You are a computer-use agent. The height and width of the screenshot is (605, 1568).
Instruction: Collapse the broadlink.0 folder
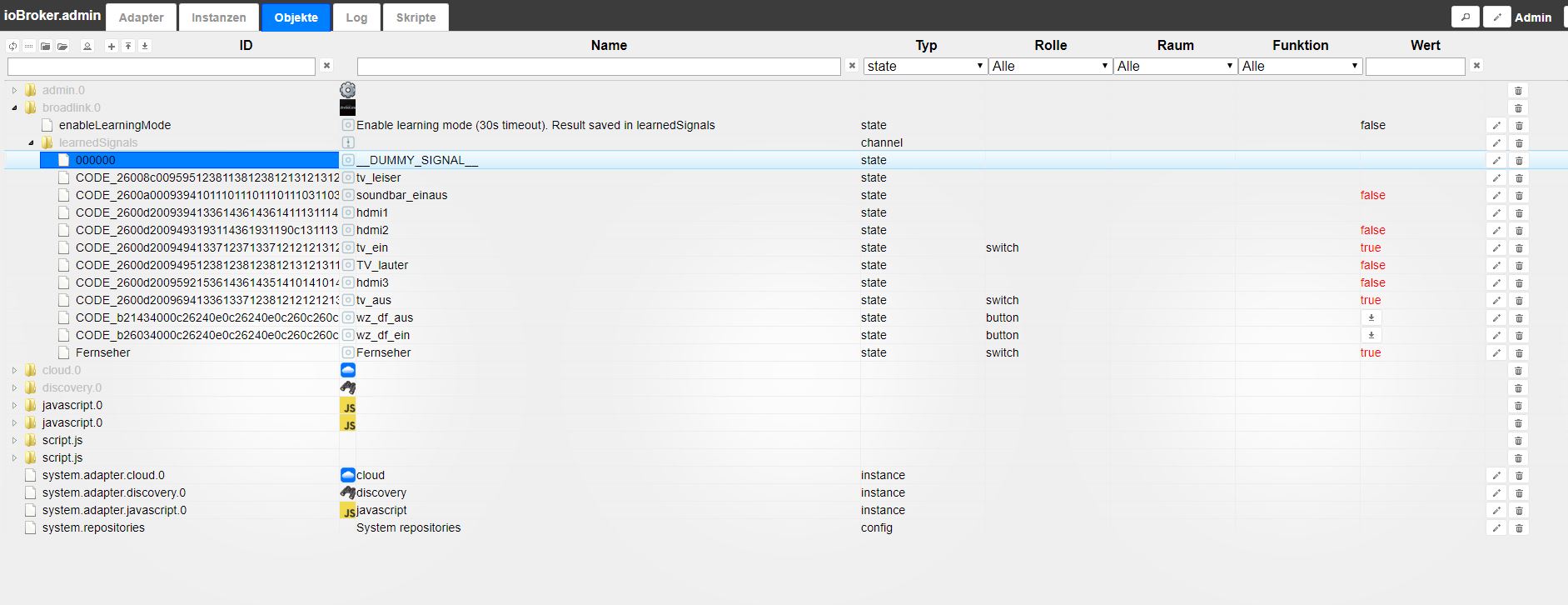point(14,107)
